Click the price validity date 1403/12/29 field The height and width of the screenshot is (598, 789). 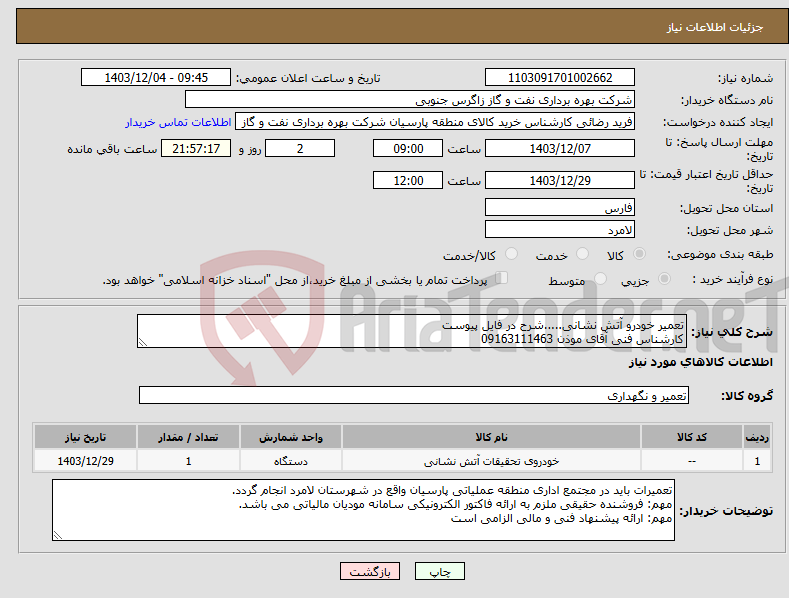[560, 180]
